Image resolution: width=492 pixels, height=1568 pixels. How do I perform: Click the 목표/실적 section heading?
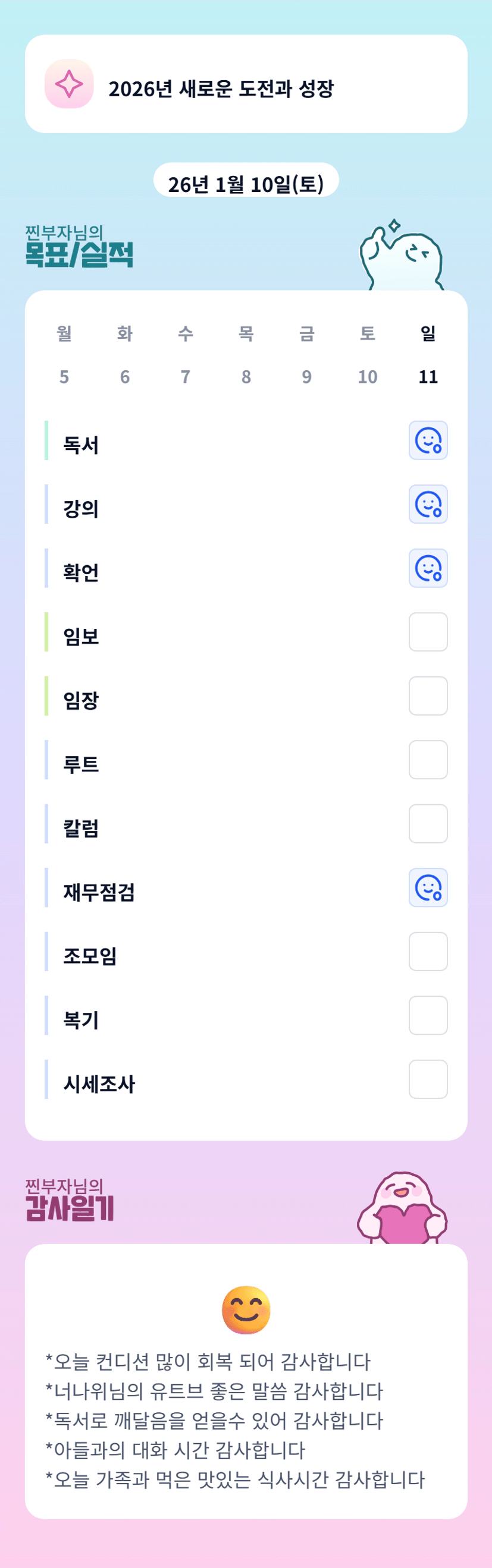(x=79, y=254)
